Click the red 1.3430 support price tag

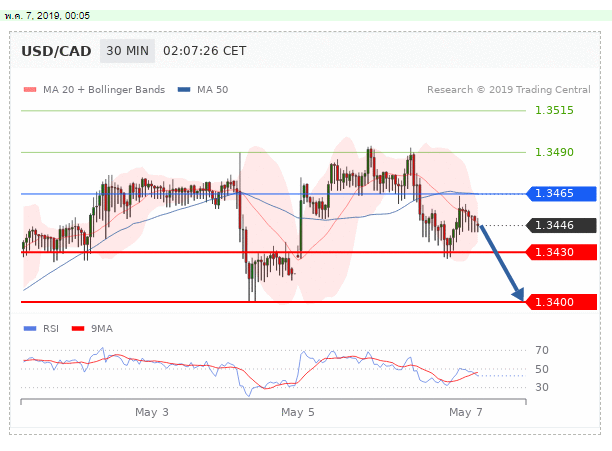561,252
